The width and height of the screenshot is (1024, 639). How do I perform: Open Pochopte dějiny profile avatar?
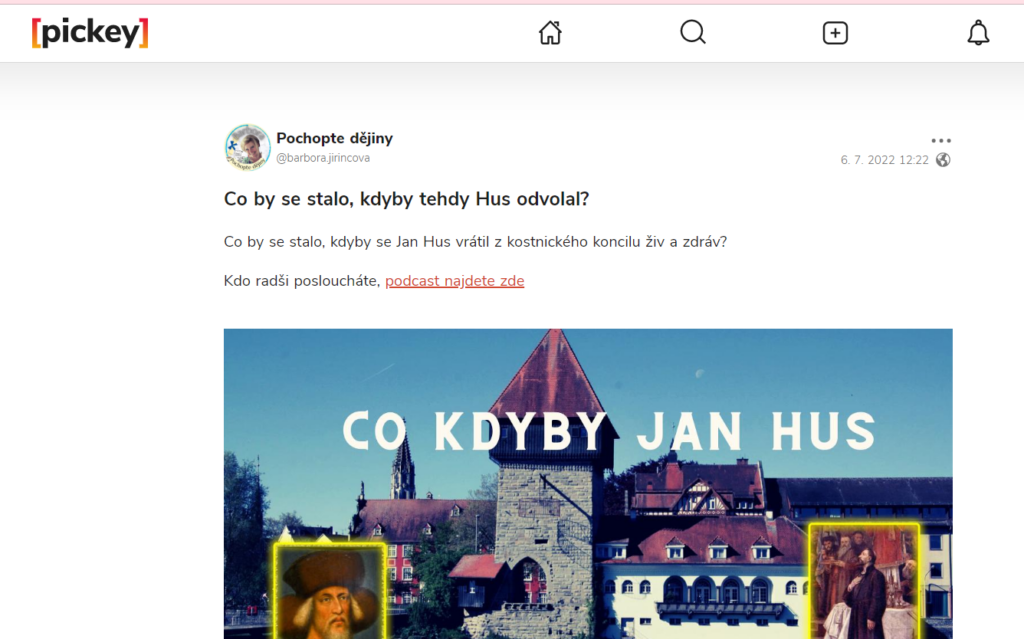(x=248, y=148)
